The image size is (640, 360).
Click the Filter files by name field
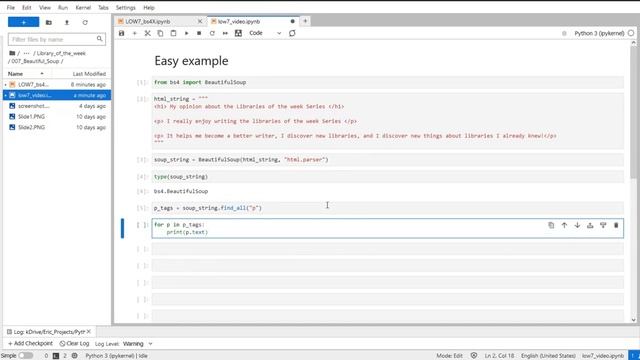point(57,39)
